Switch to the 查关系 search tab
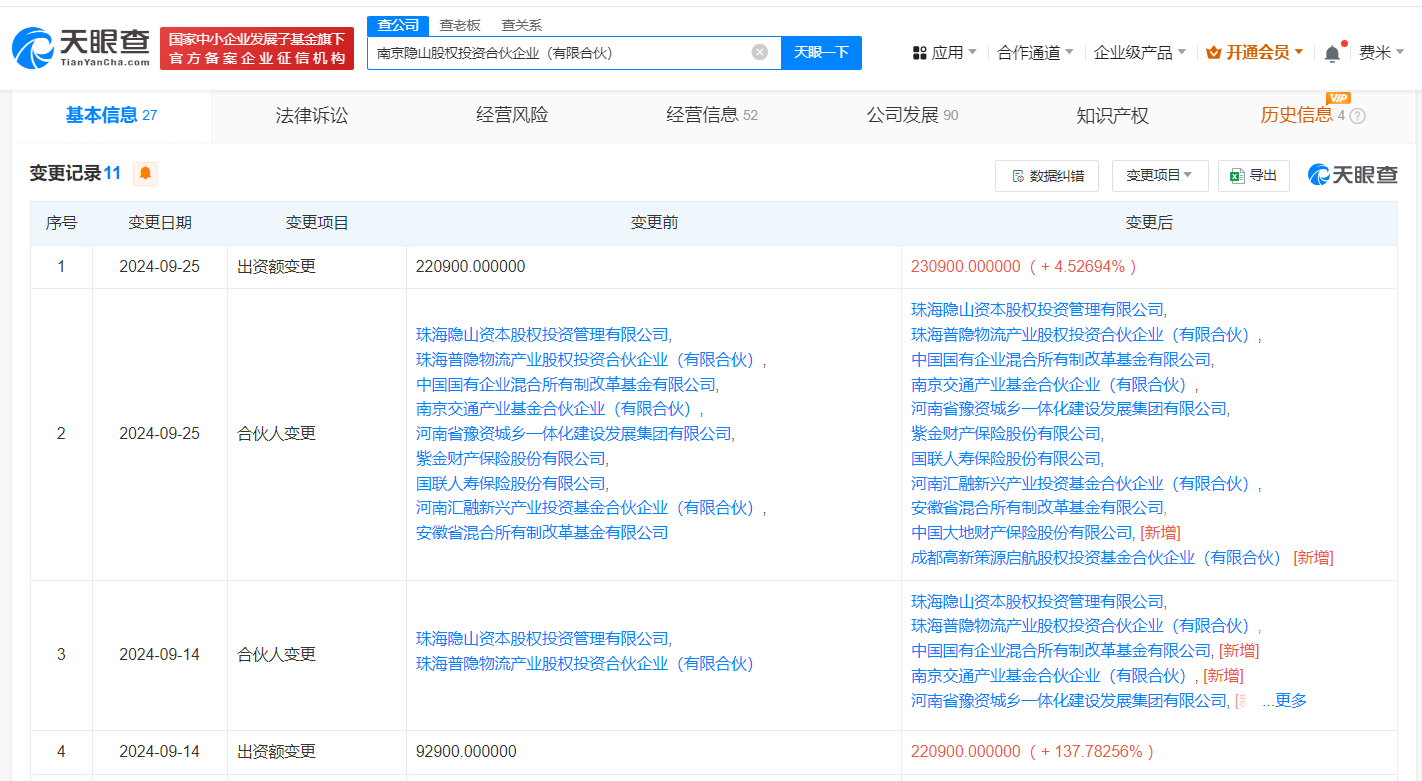 pyautogui.click(x=522, y=25)
